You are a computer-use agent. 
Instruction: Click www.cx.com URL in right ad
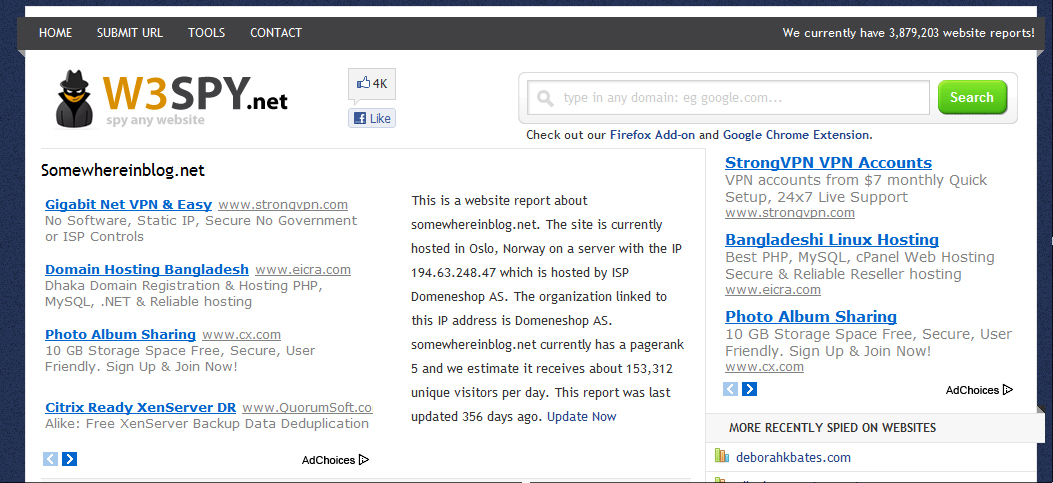click(764, 367)
